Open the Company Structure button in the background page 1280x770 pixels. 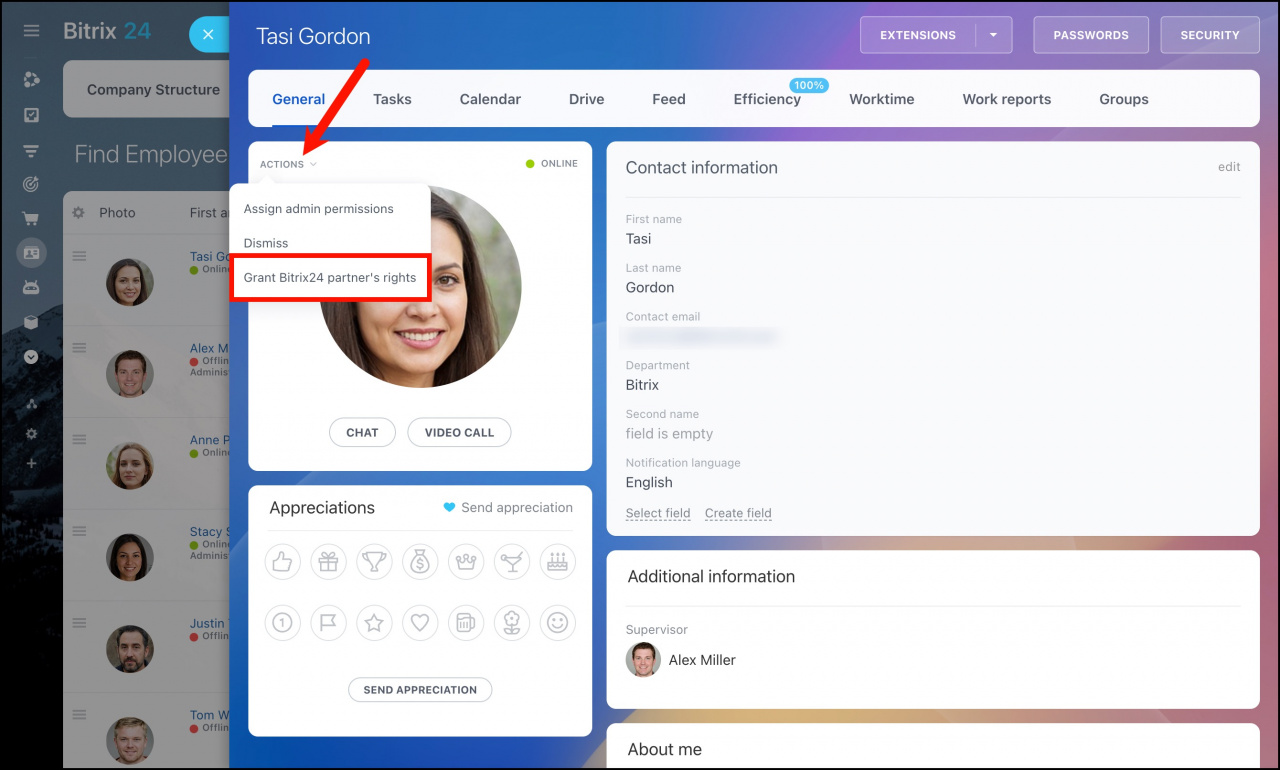pos(153,90)
